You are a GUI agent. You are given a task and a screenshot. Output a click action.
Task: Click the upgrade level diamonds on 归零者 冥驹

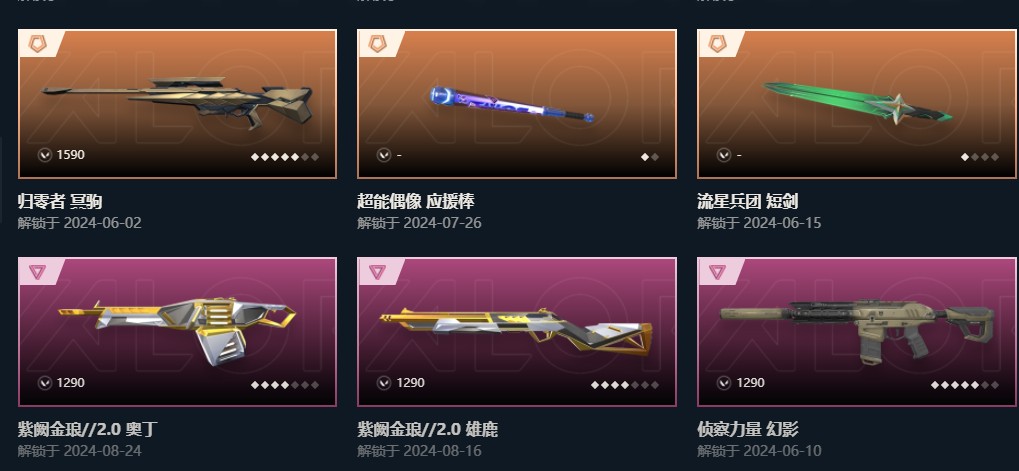point(285,157)
